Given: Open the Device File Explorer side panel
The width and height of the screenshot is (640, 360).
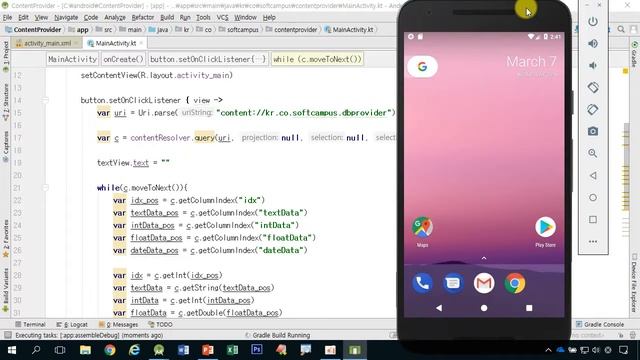Looking at the screenshot, I should pyautogui.click(x=635, y=283).
